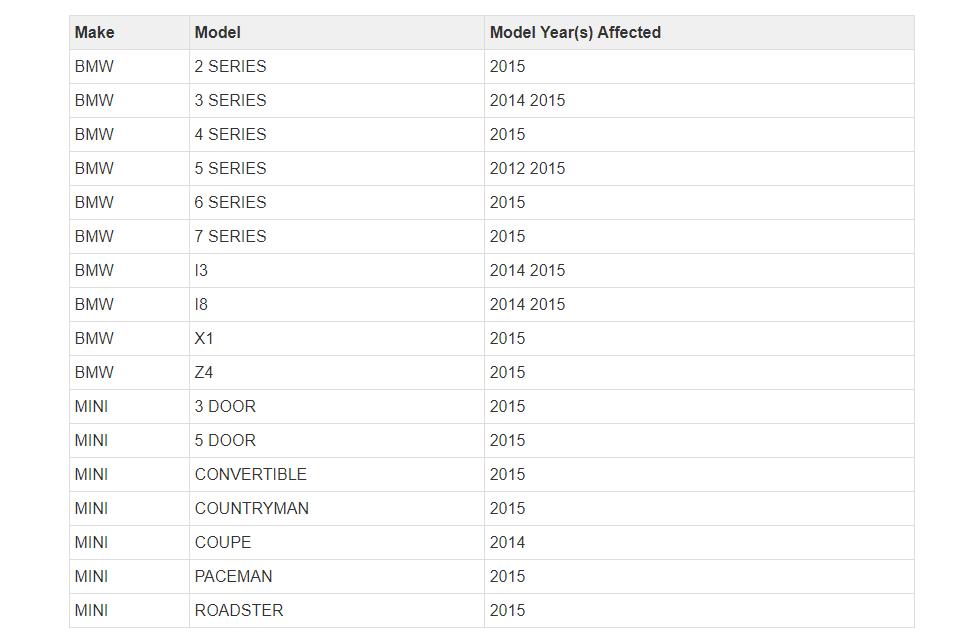
Task: Click the COUNTRYMAN model cell
Action: coord(252,508)
